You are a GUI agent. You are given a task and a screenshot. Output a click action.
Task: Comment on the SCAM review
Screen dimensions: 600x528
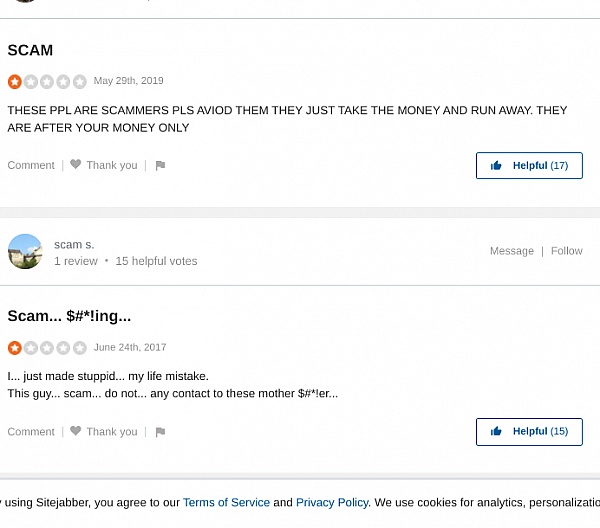(31, 165)
